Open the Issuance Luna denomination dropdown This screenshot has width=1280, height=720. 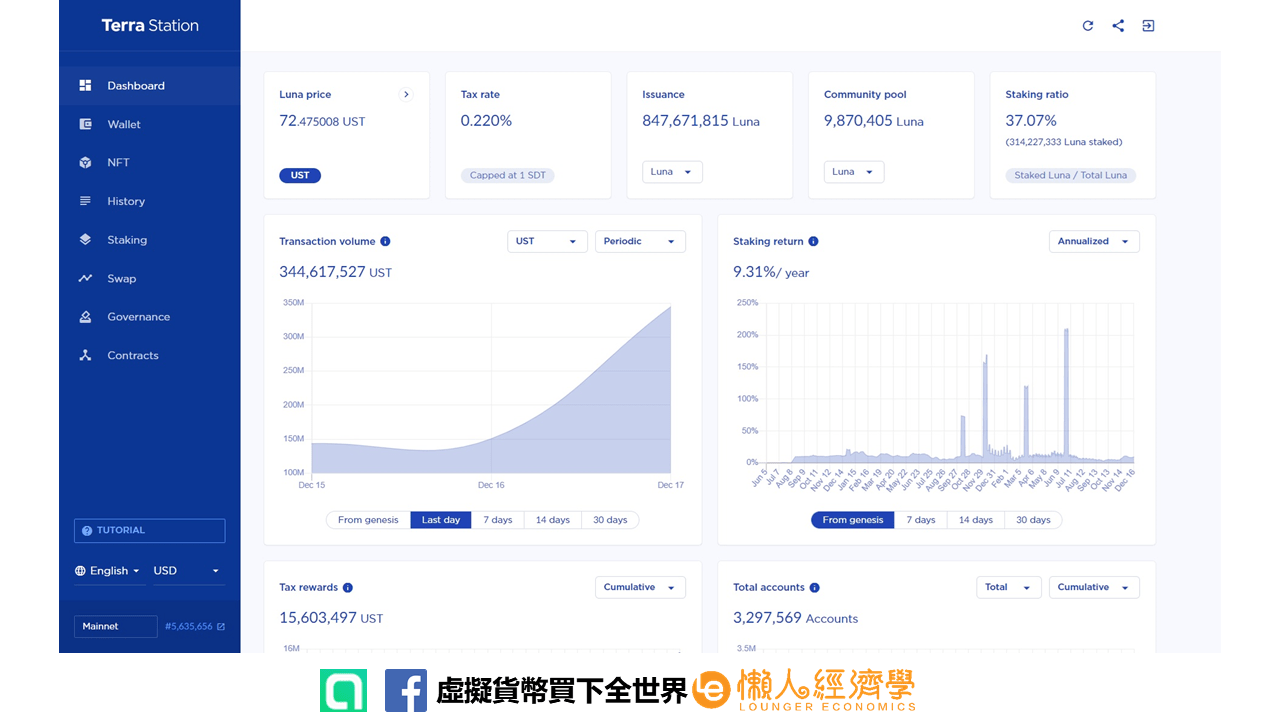coord(672,172)
